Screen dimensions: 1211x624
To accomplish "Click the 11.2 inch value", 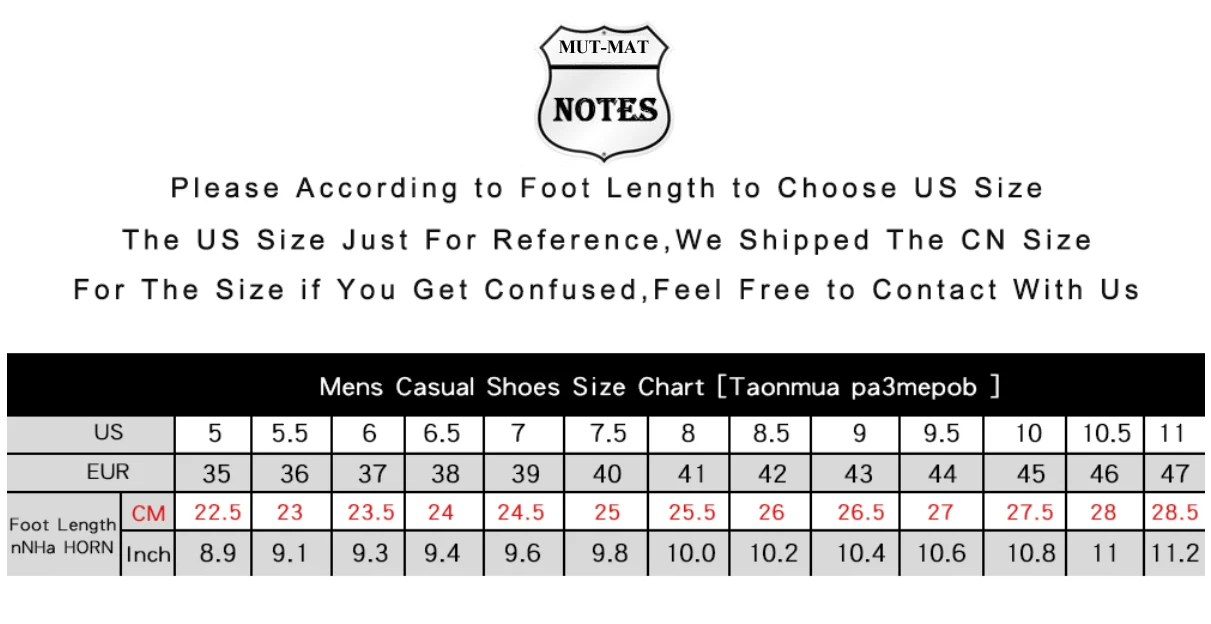I will point(1176,555).
